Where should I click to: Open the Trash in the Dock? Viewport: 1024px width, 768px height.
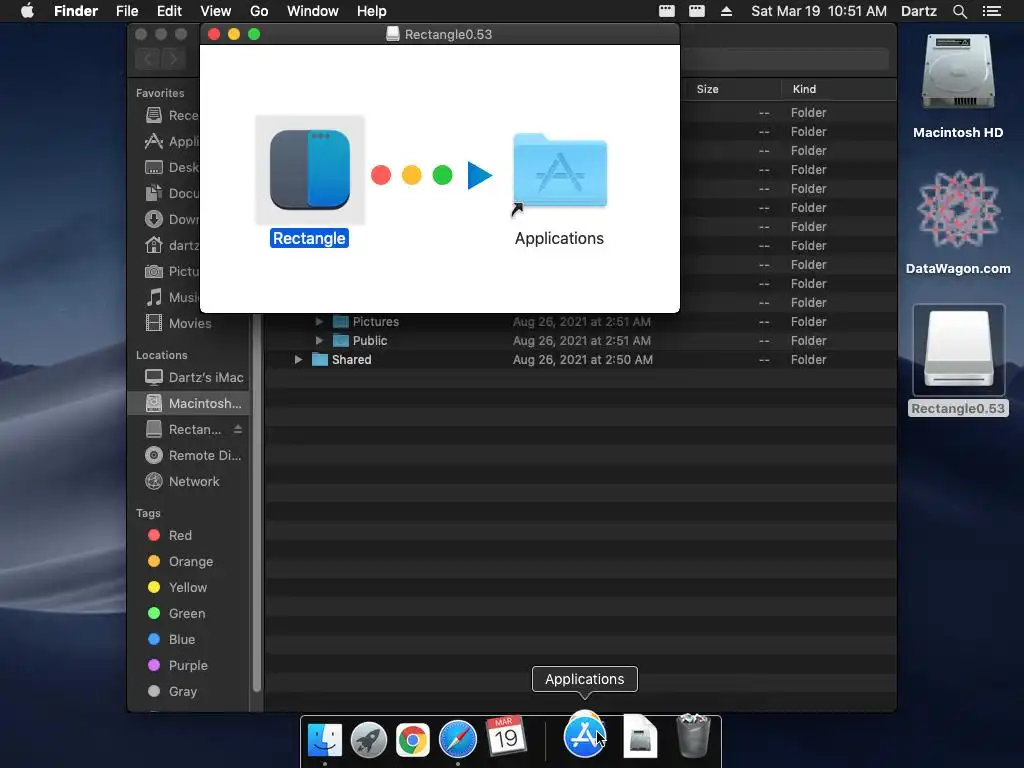point(693,737)
